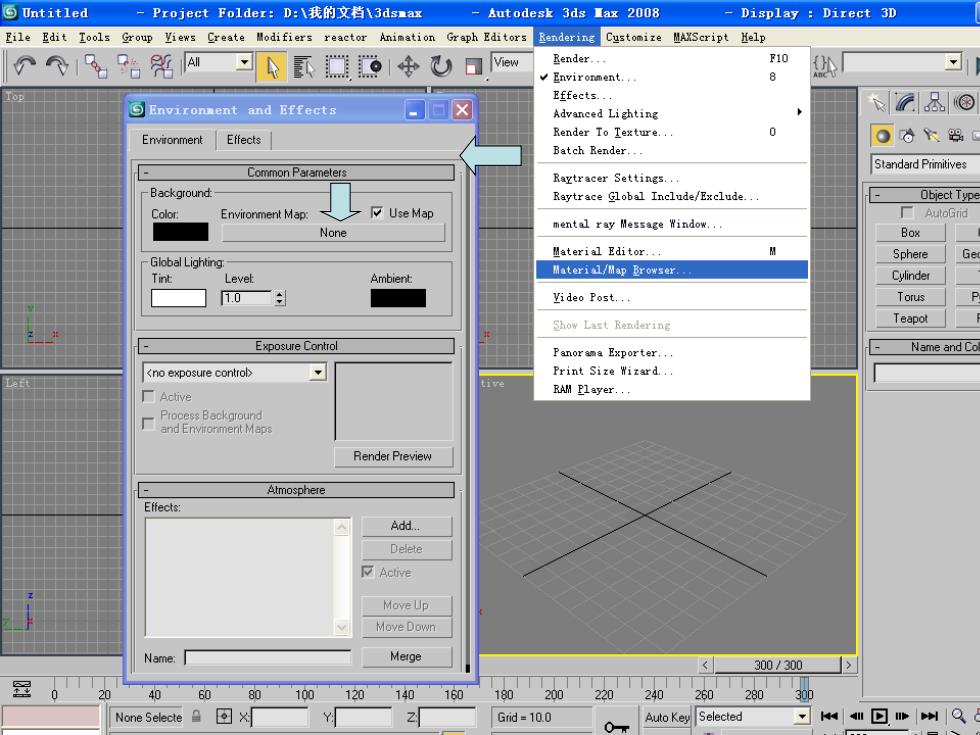The image size is (980, 735).
Task: Click the Undo arrow in main toolbar
Action: [24, 66]
